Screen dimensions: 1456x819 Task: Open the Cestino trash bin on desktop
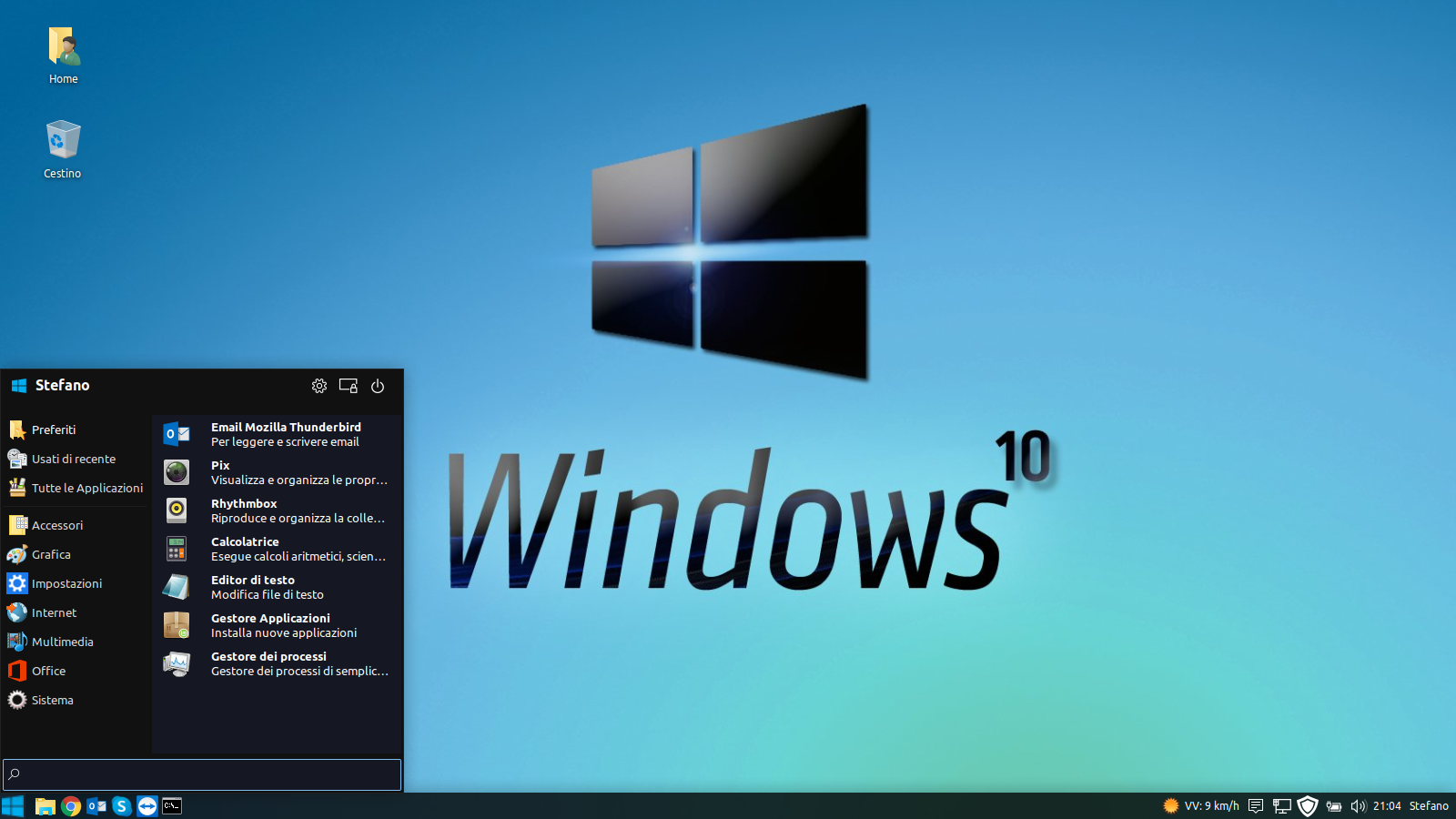coord(63,149)
